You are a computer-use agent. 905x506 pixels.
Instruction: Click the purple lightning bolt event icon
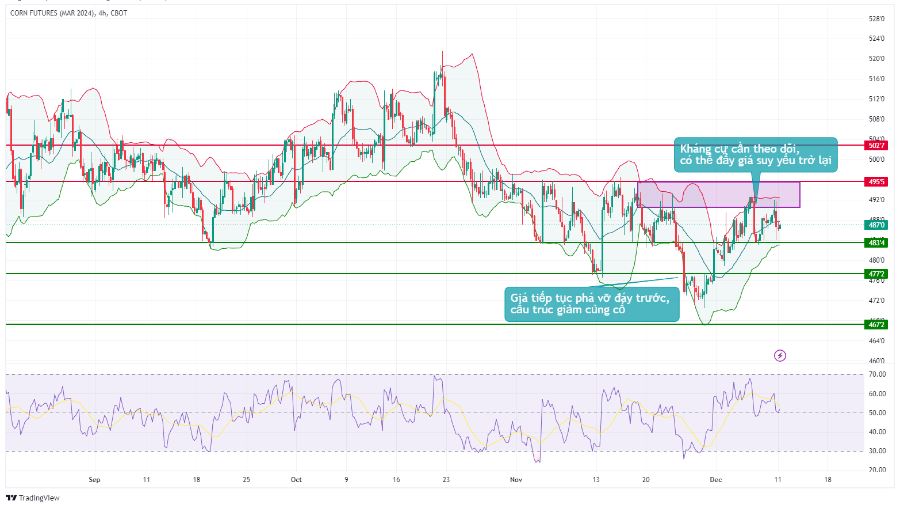coord(780,355)
